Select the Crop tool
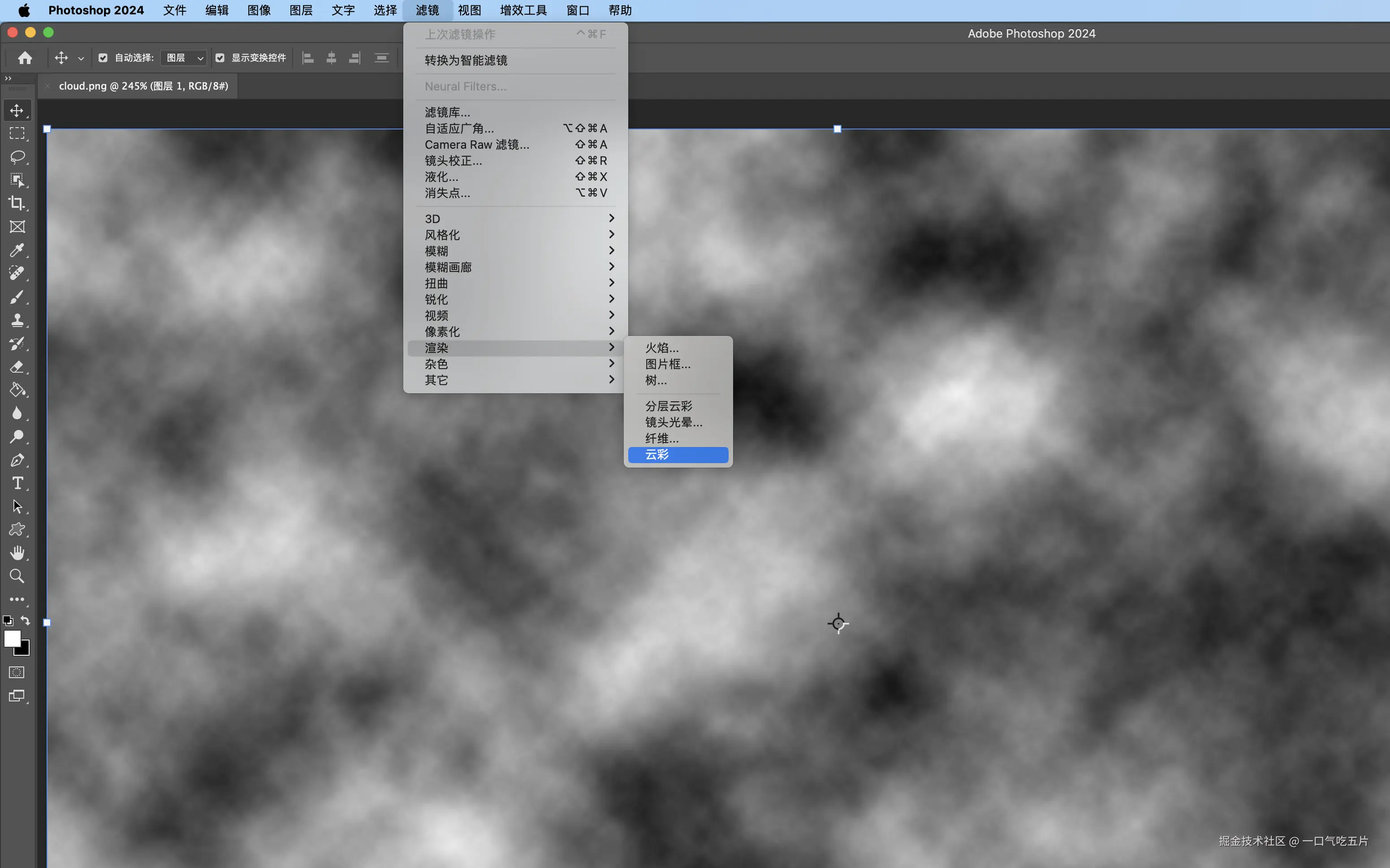 (x=17, y=203)
